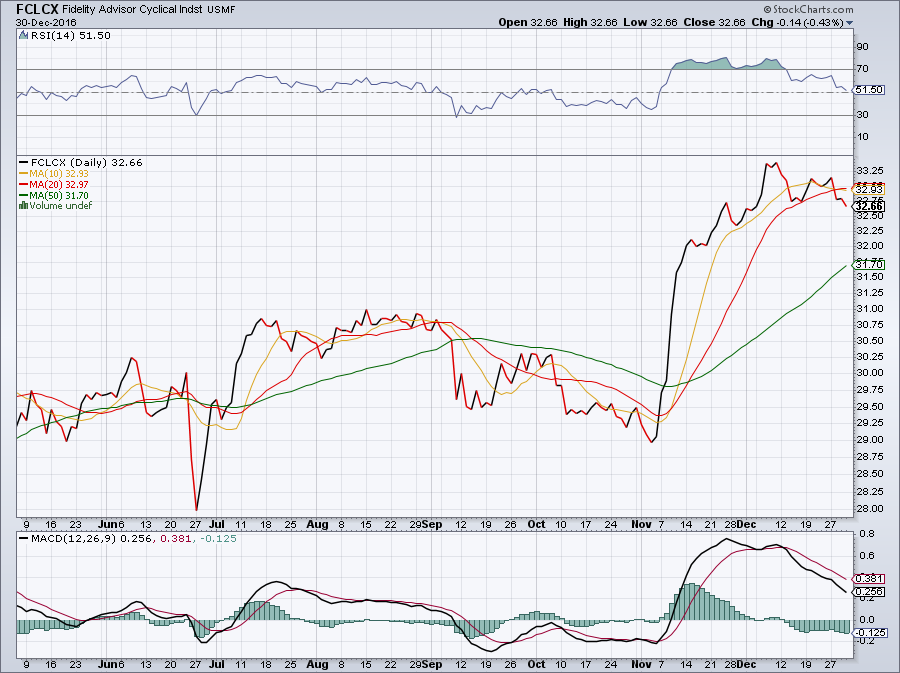Click the USMF exchange label
This screenshot has height=673, width=900.
click(221, 10)
